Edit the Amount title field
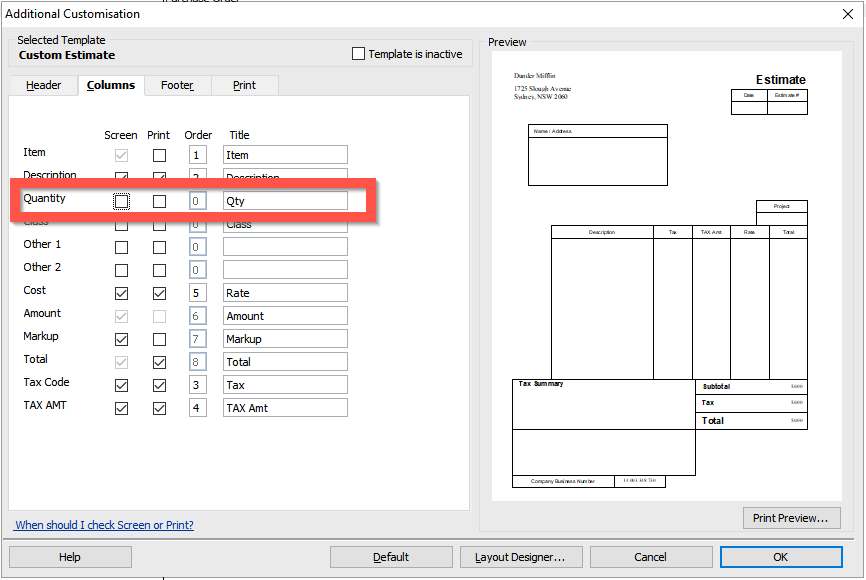This screenshot has height=580, width=866. 285,315
